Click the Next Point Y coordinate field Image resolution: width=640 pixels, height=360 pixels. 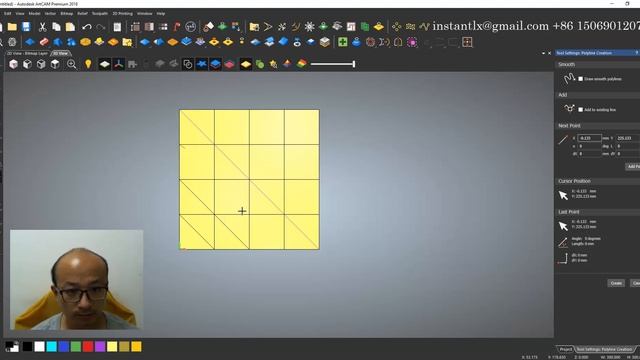click(x=628, y=138)
